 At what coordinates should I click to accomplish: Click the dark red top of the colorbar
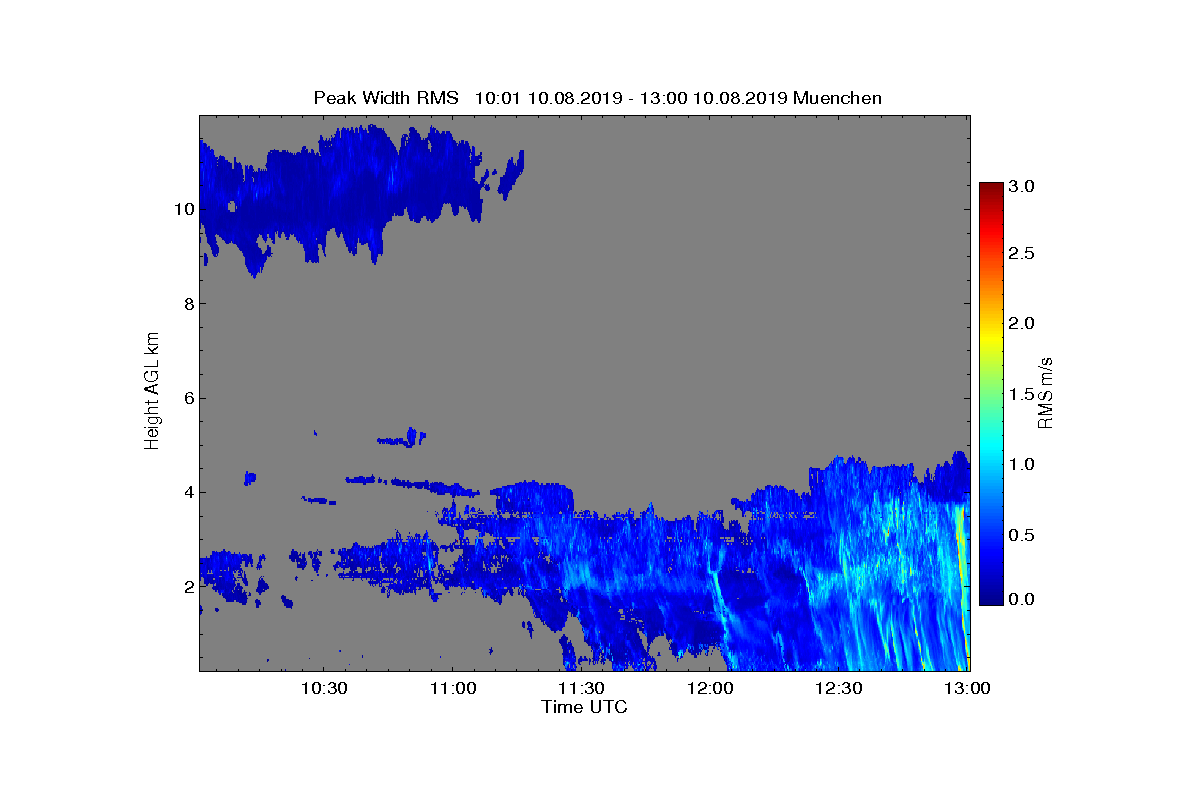coord(990,188)
